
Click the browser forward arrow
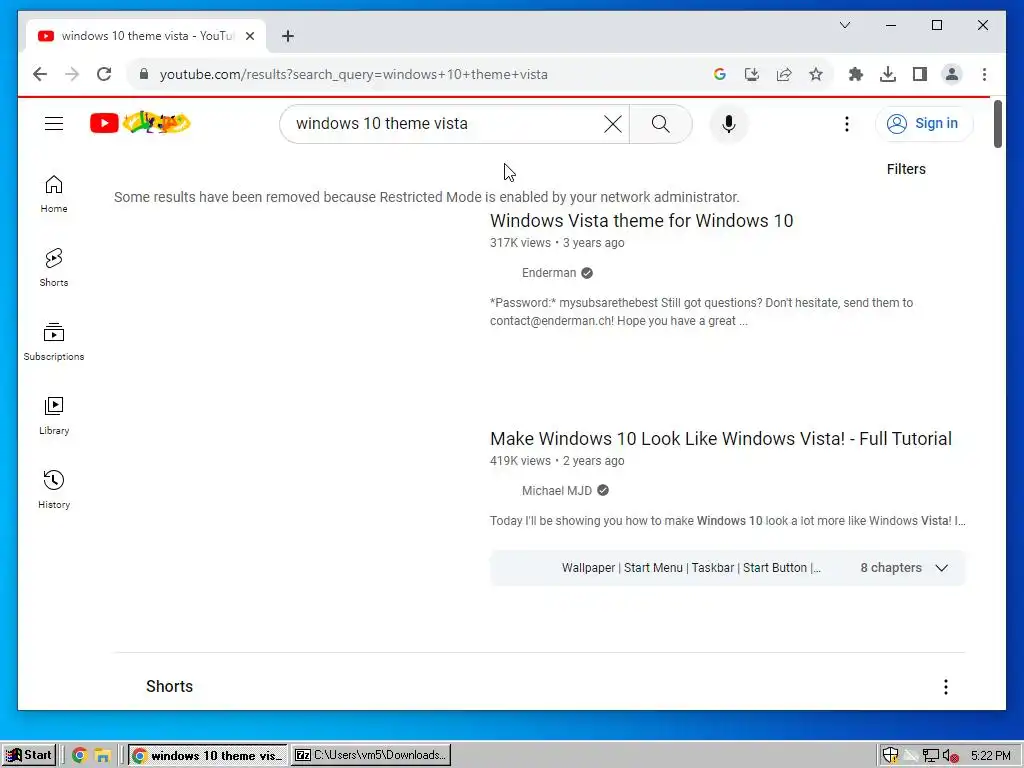coord(72,74)
